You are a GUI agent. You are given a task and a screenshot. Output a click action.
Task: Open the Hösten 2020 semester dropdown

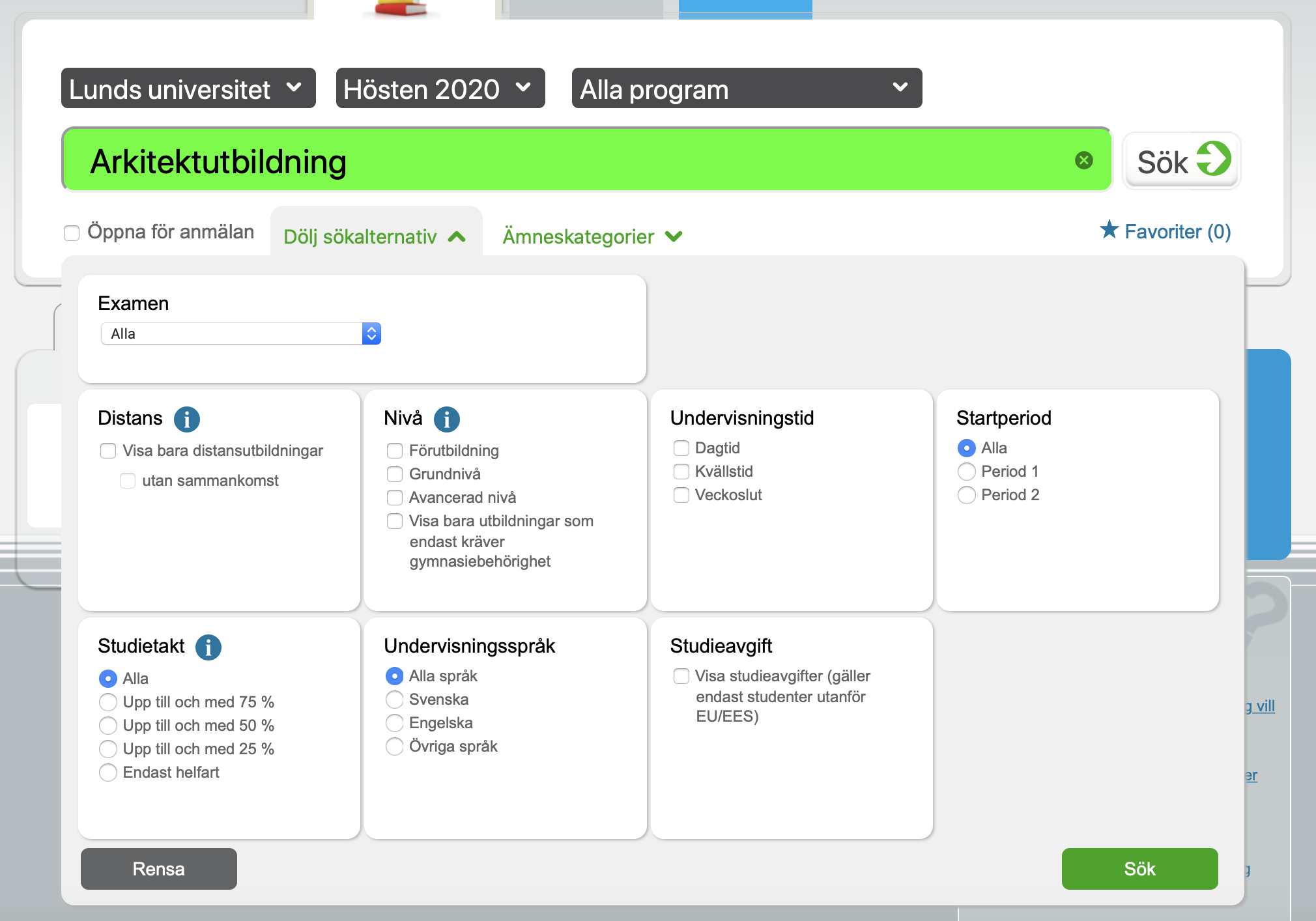[x=440, y=89]
